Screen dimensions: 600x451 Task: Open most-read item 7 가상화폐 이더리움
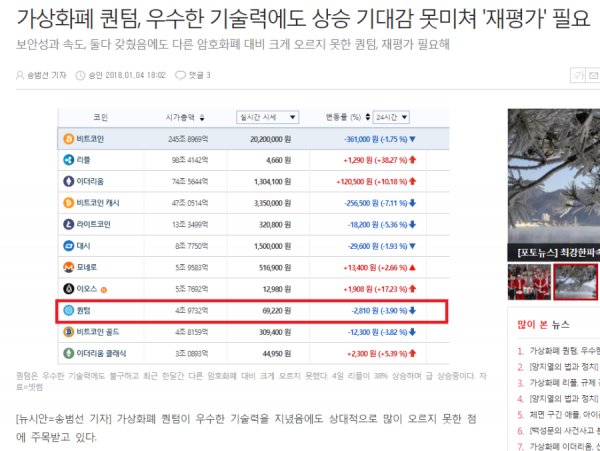(x=564, y=446)
